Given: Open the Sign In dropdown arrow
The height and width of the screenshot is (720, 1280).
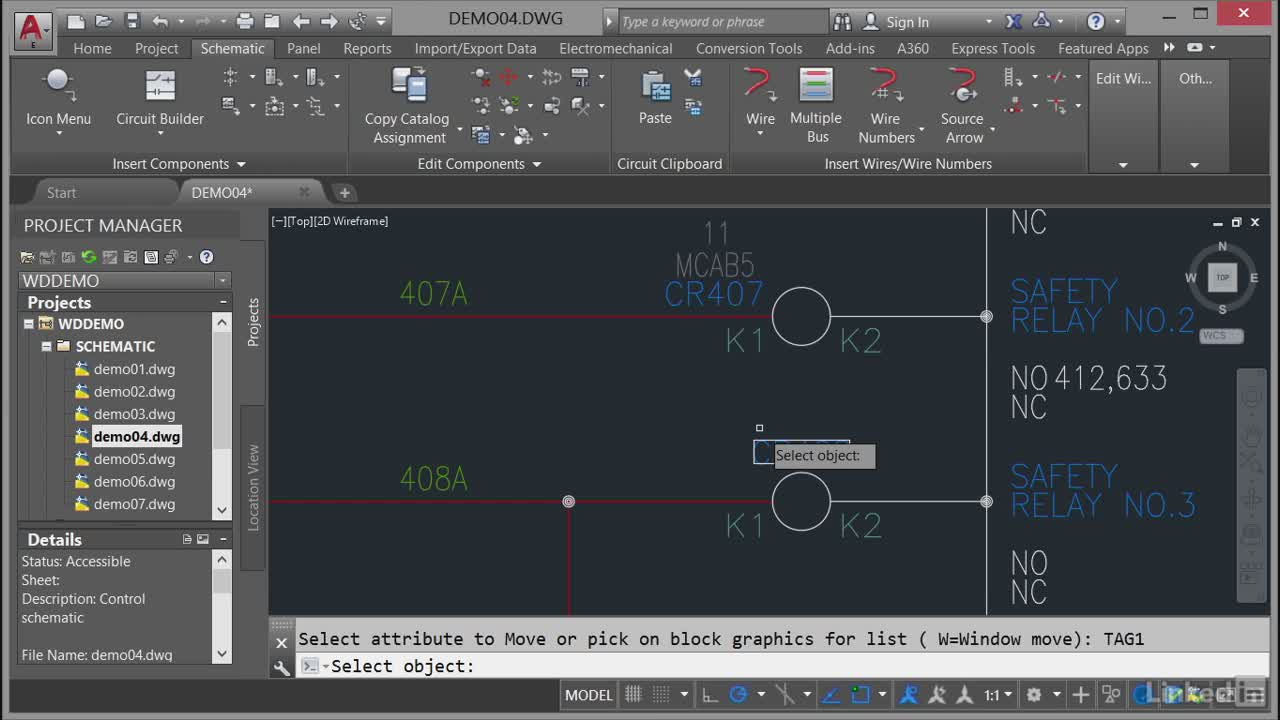Looking at the screenshot, I should (989, 22).
